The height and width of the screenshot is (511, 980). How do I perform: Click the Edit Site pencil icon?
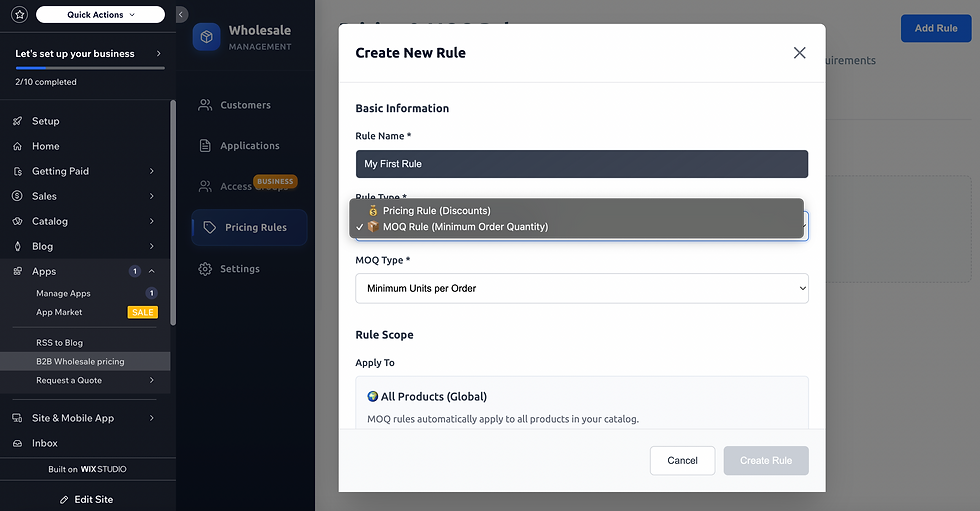tap(64, 499)
